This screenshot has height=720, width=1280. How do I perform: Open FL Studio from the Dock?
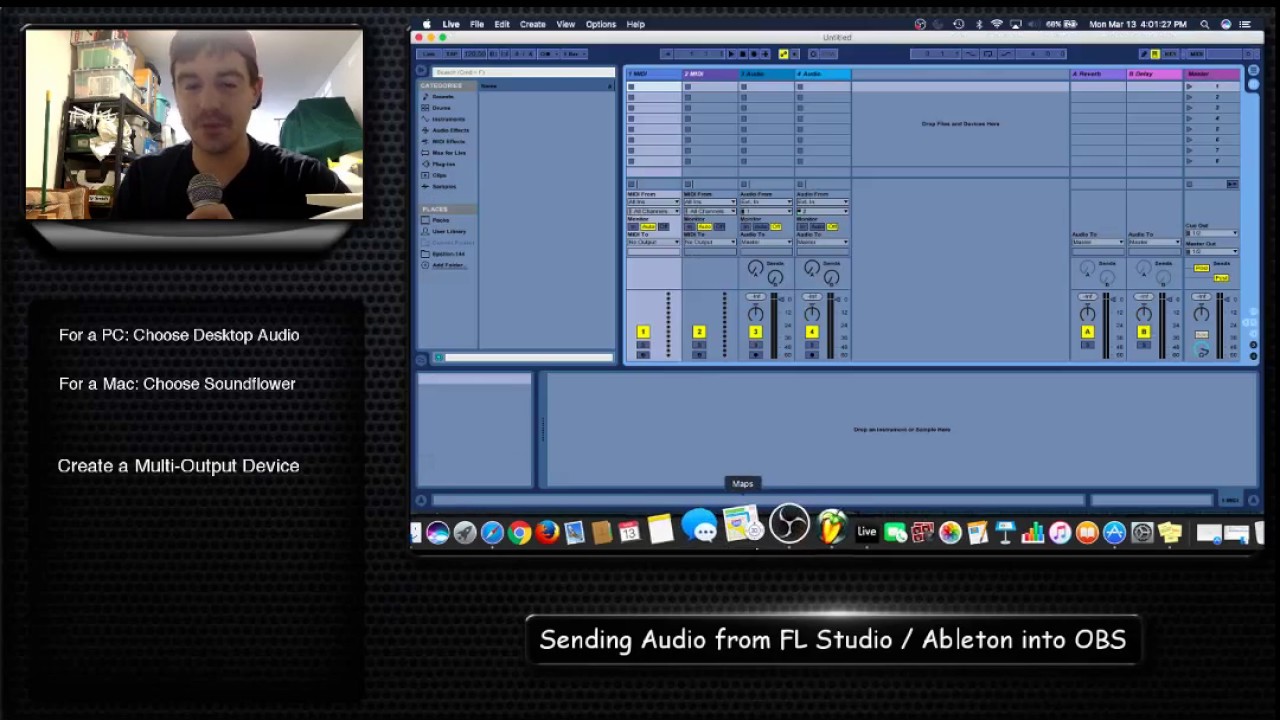click(x=831, y=527)
